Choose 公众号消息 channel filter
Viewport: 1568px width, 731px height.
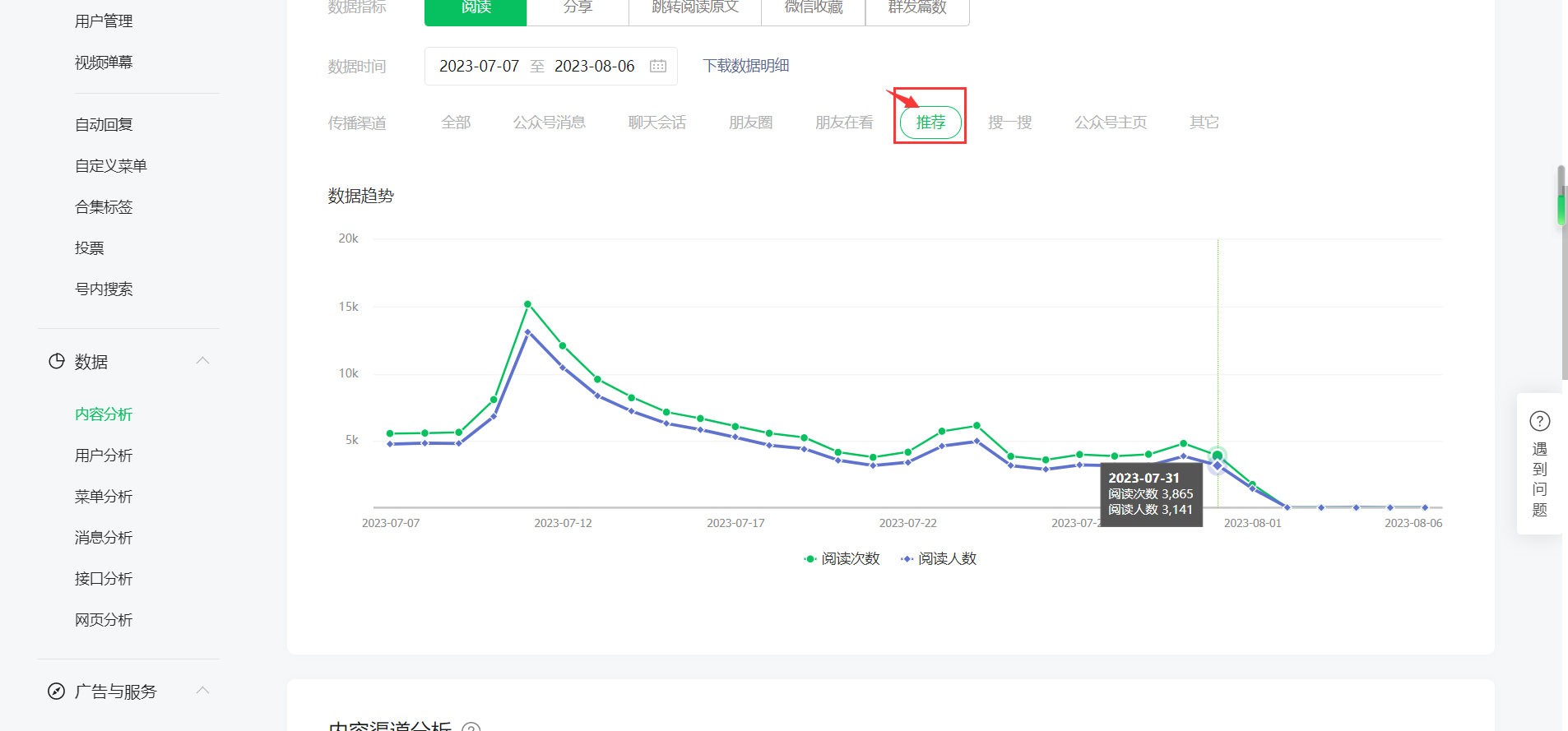click(550, 123)
